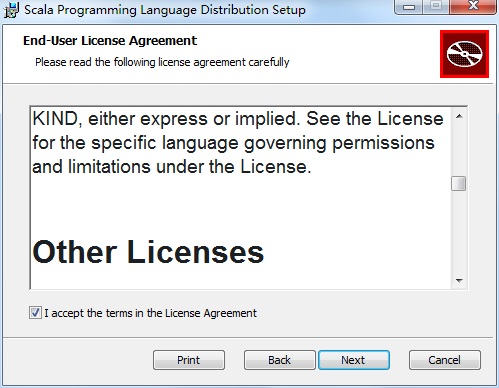Click the Scala Programming Language title bar

point(165,10)
